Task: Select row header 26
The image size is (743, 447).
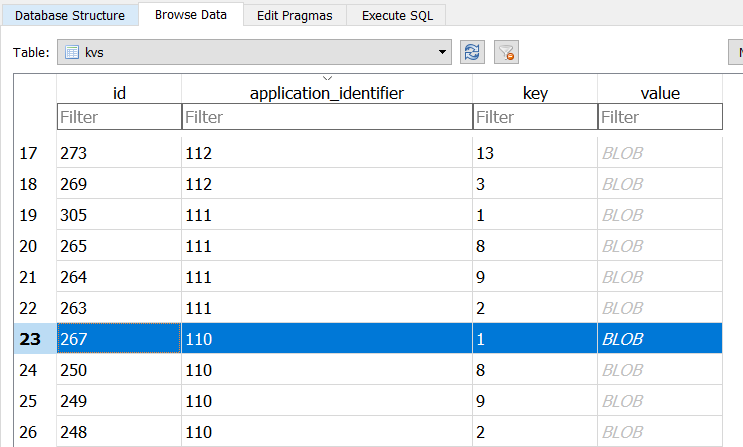Action: click(x=35, y=432)
